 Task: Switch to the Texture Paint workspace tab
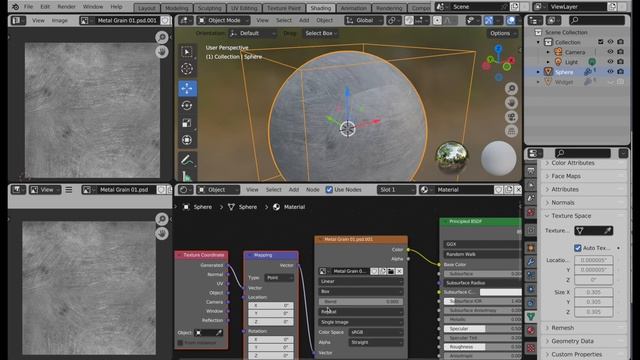(x=284, y=8)
